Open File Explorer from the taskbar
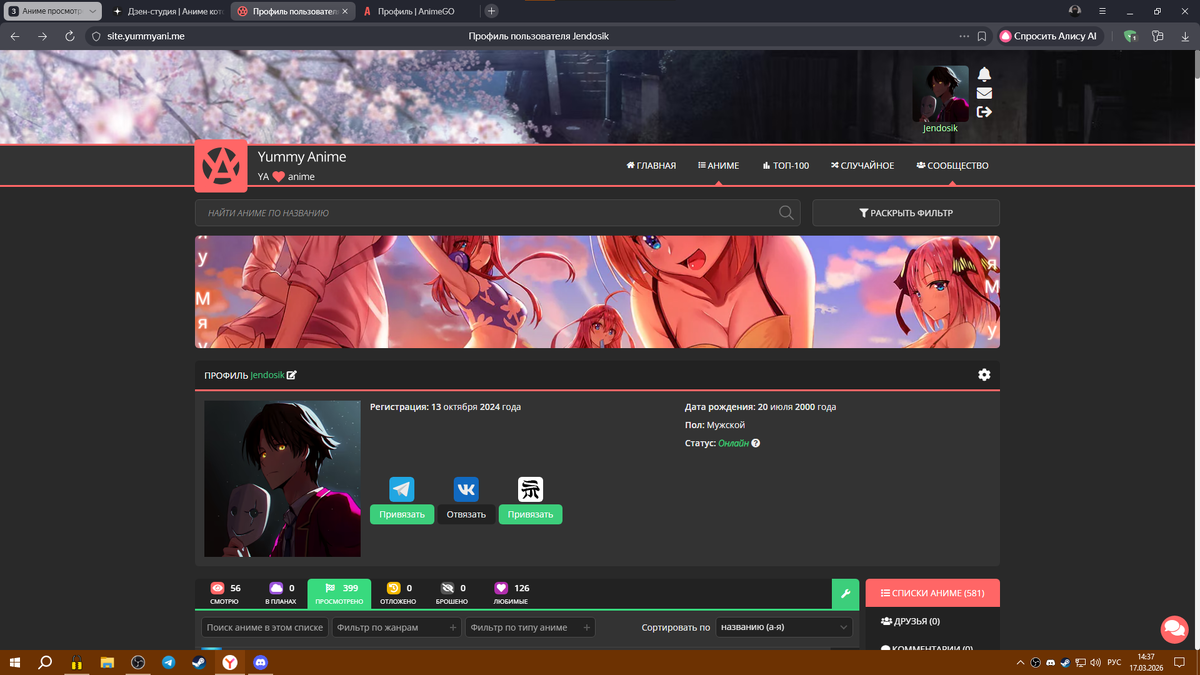The height and width of the screenshot is (675, 1200). (107, 662)
